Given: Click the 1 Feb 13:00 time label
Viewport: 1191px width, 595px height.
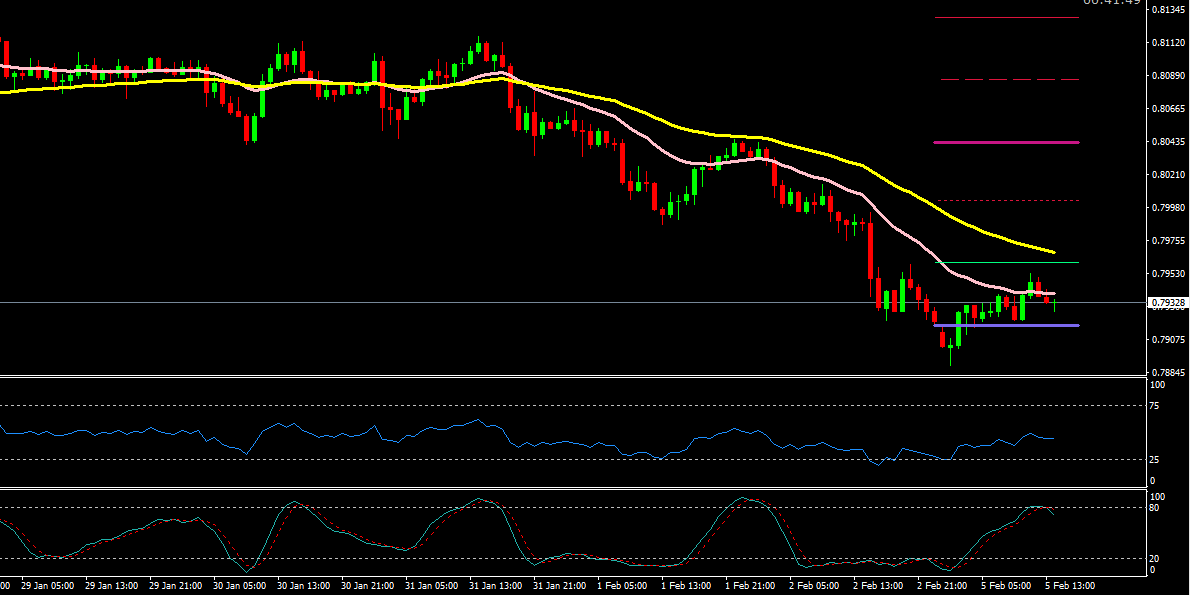Looking at the screenshot, I should (687, 587).
